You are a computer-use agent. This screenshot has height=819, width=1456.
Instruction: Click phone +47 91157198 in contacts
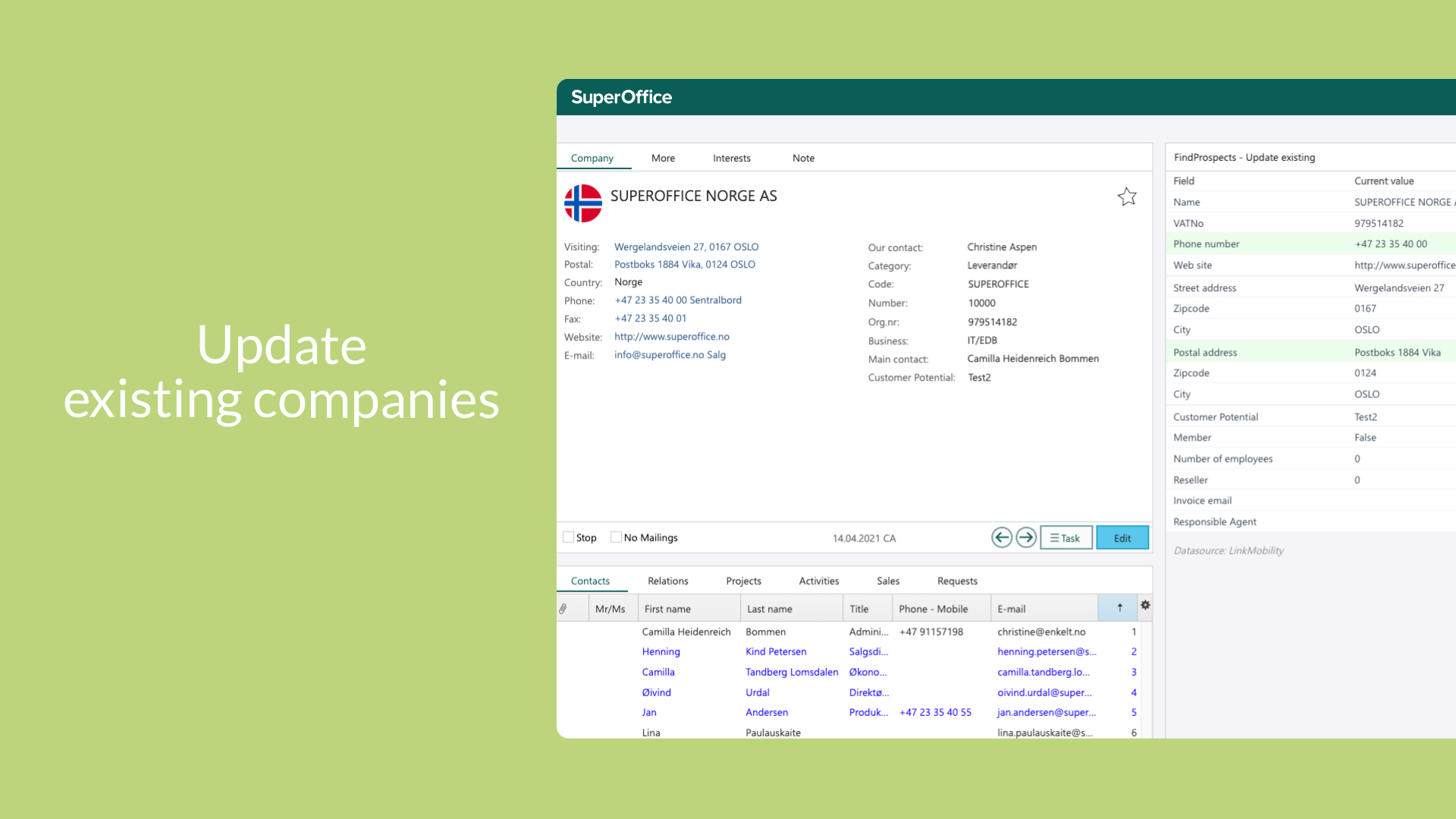[931, 632]
